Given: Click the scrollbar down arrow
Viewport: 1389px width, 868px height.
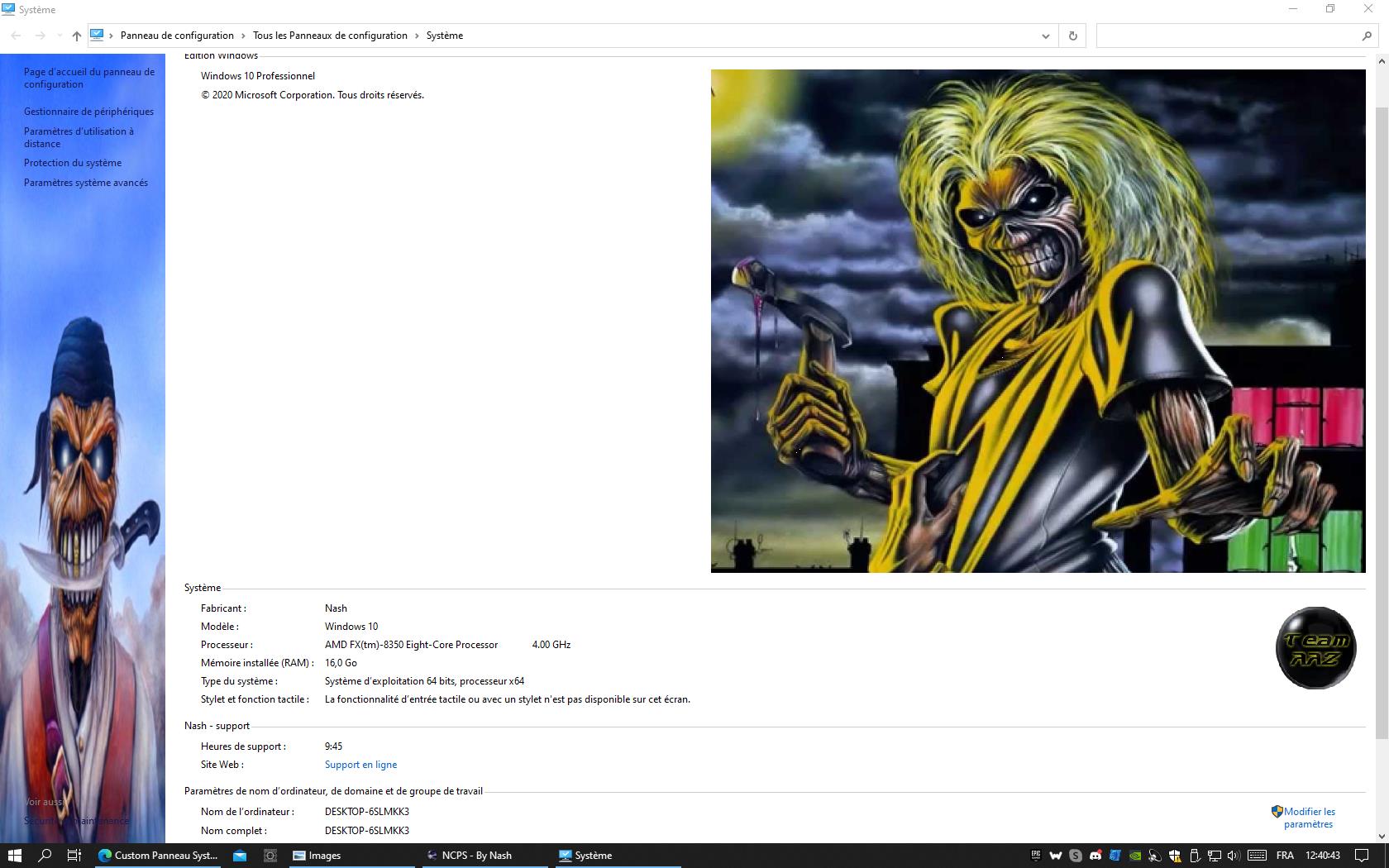Looking at the screenshot, I should pyautogui.click(x=1382, y=836).
